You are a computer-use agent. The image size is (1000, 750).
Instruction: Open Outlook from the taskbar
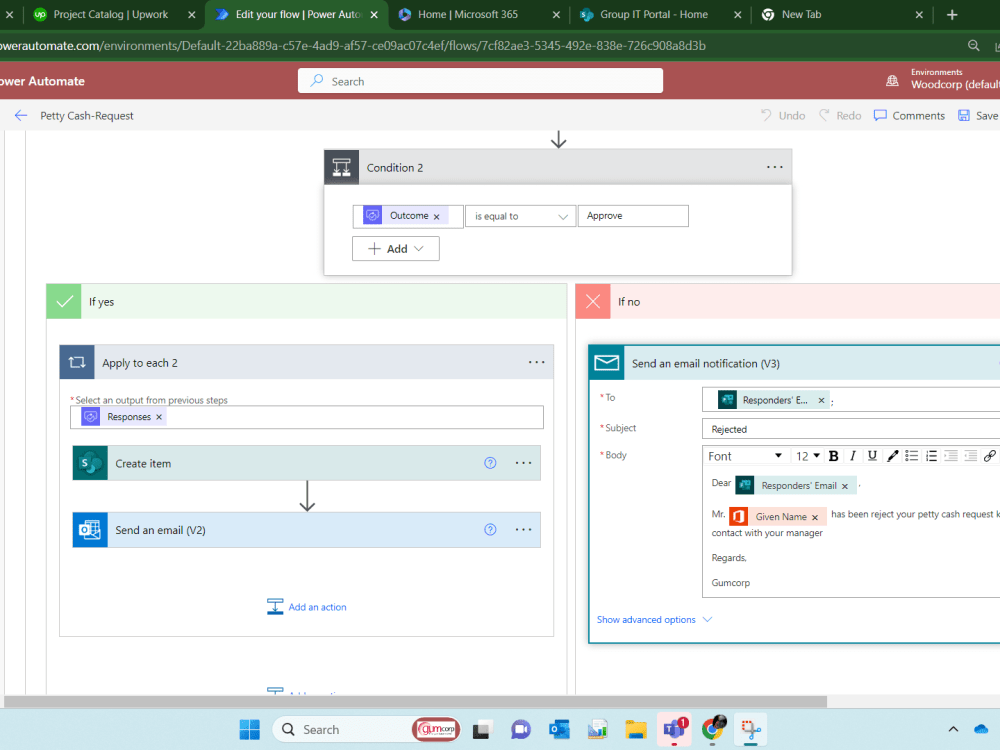click(559, 730)
